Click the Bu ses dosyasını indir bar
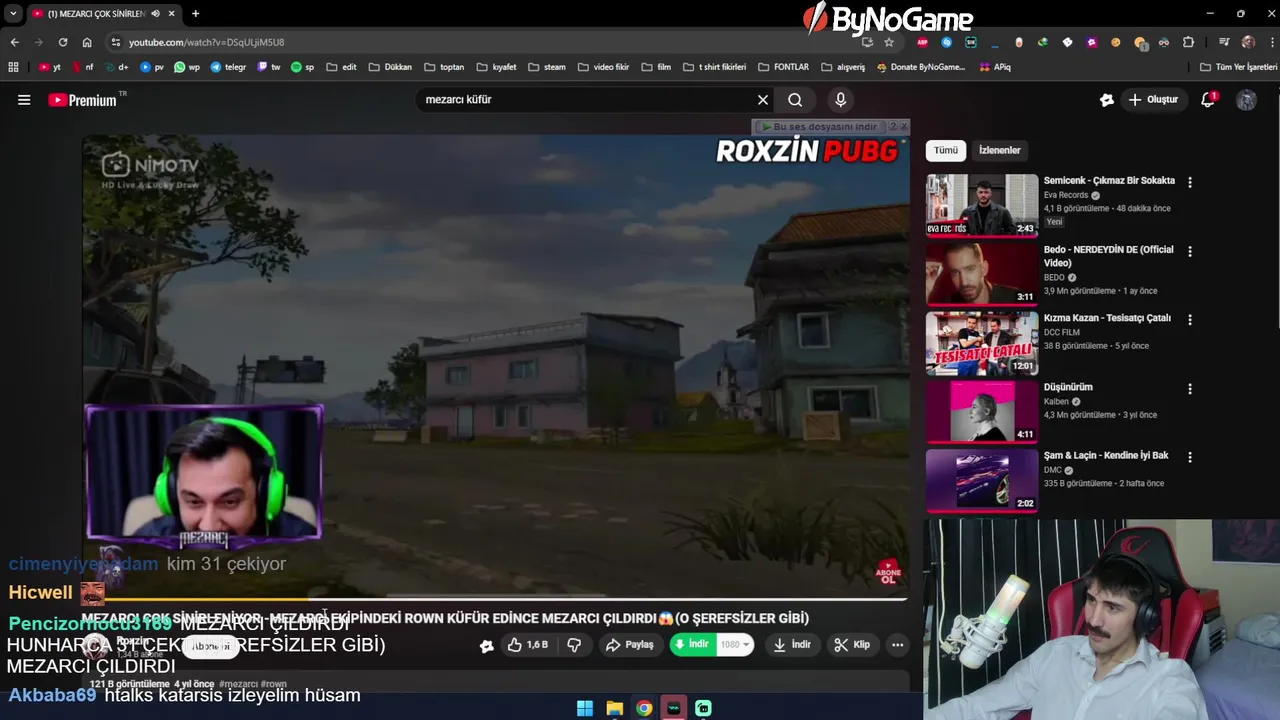This screenshot has width=1280, height=720. pyautogui.click(x=819, y=127)
